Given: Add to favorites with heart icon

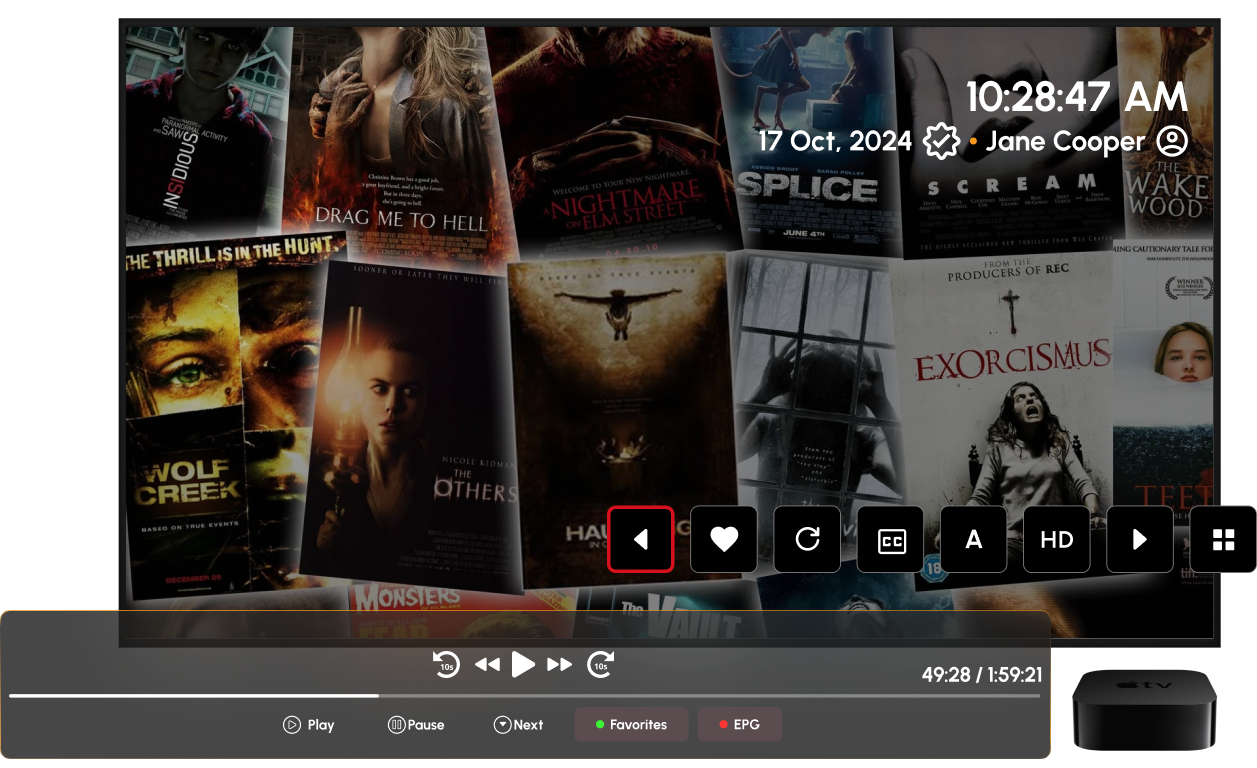Looking at the screenshot, I should (x=724, y=540).
